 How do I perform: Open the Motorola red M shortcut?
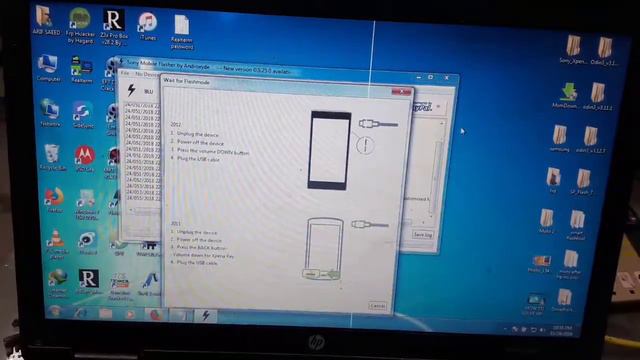[x=85, y=159]
